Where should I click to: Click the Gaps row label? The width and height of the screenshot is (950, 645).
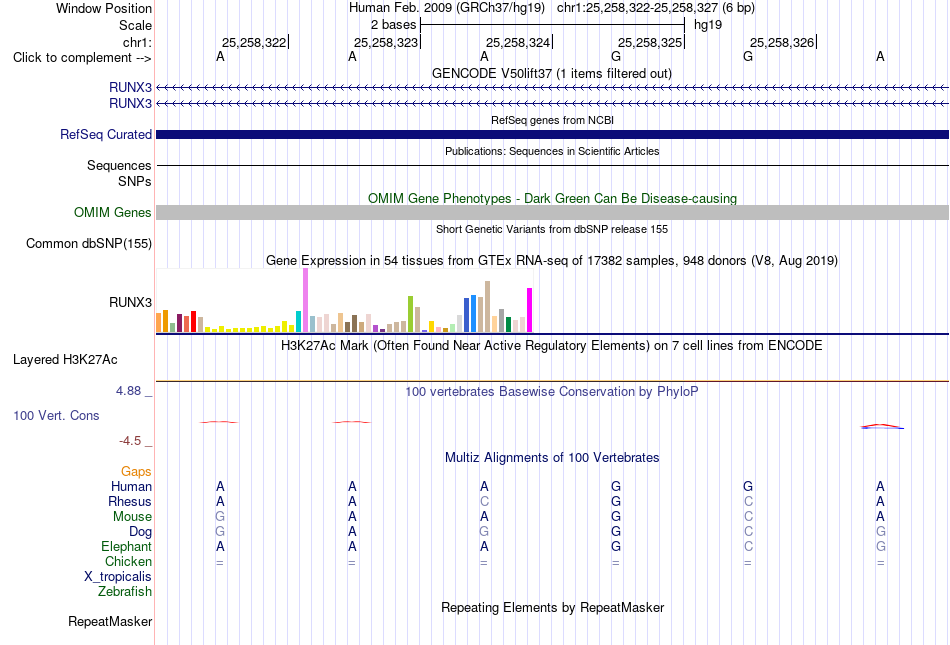tap(136, 471)
